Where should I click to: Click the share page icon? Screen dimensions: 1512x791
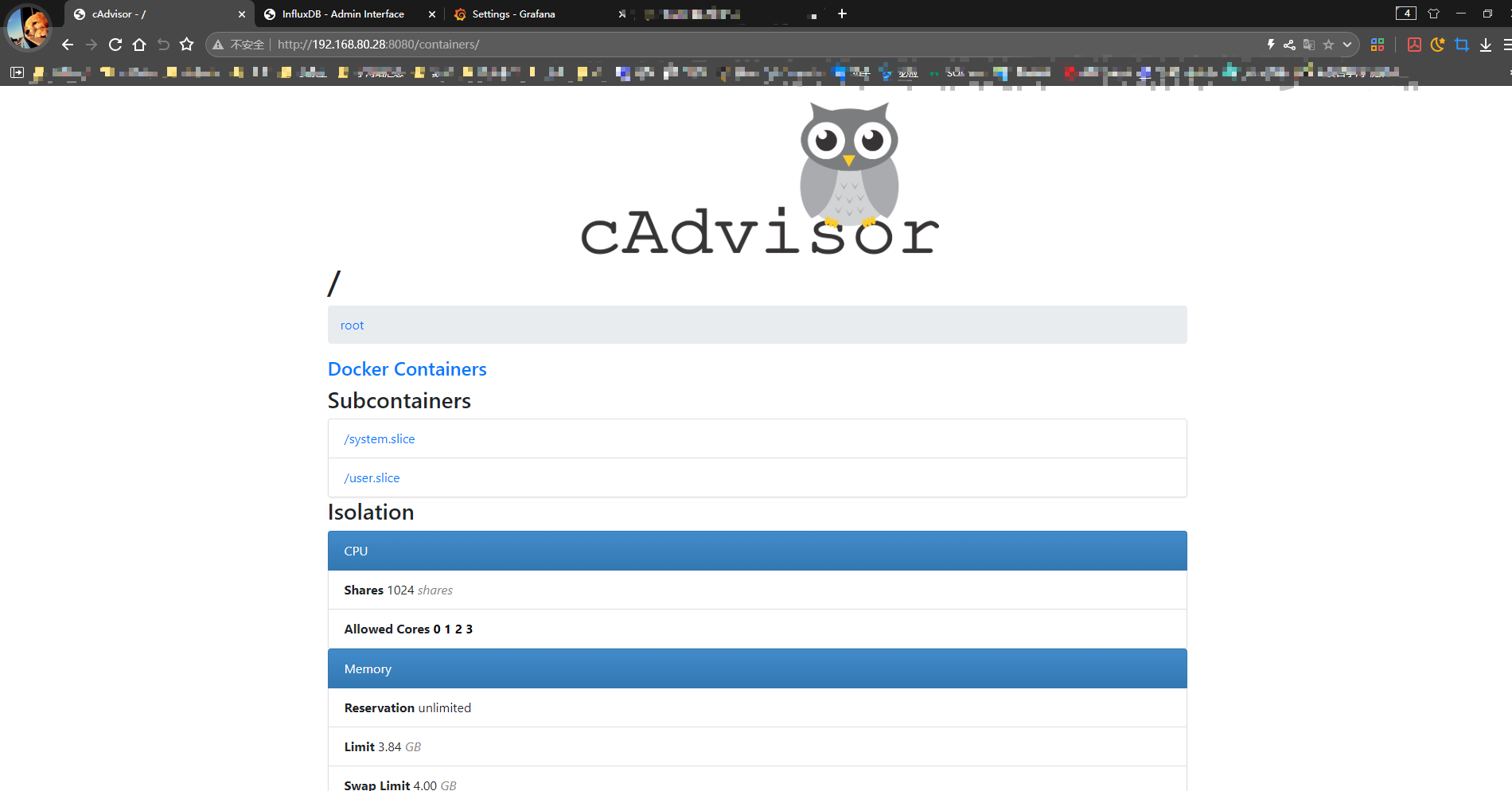click(x=1289, y=45)
